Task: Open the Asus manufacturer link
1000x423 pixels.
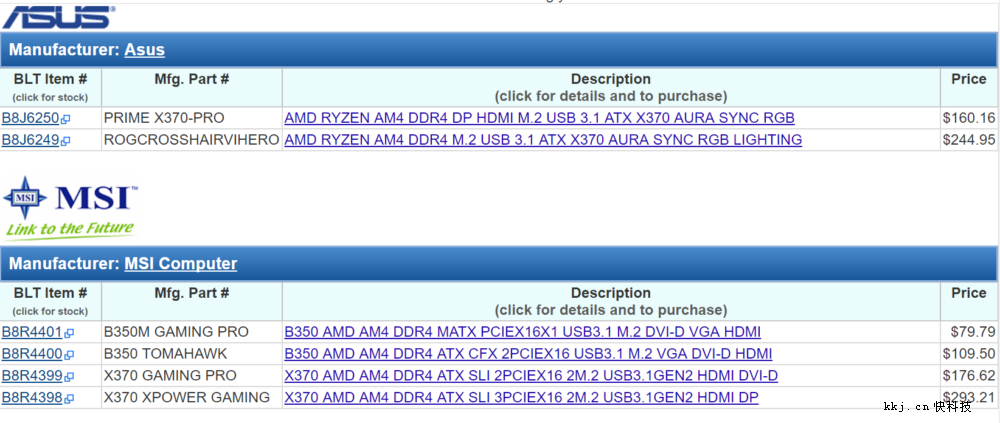Action: (144, 49)
